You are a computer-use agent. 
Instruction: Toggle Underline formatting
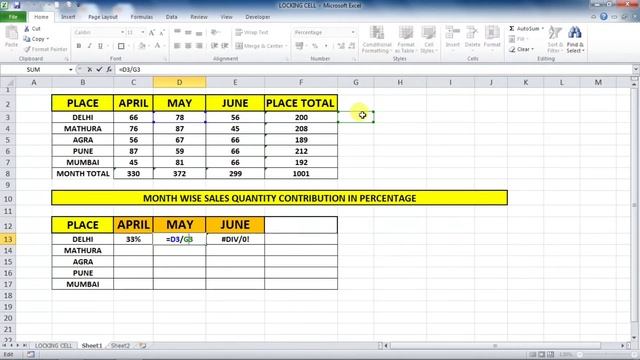pos(100,46)
